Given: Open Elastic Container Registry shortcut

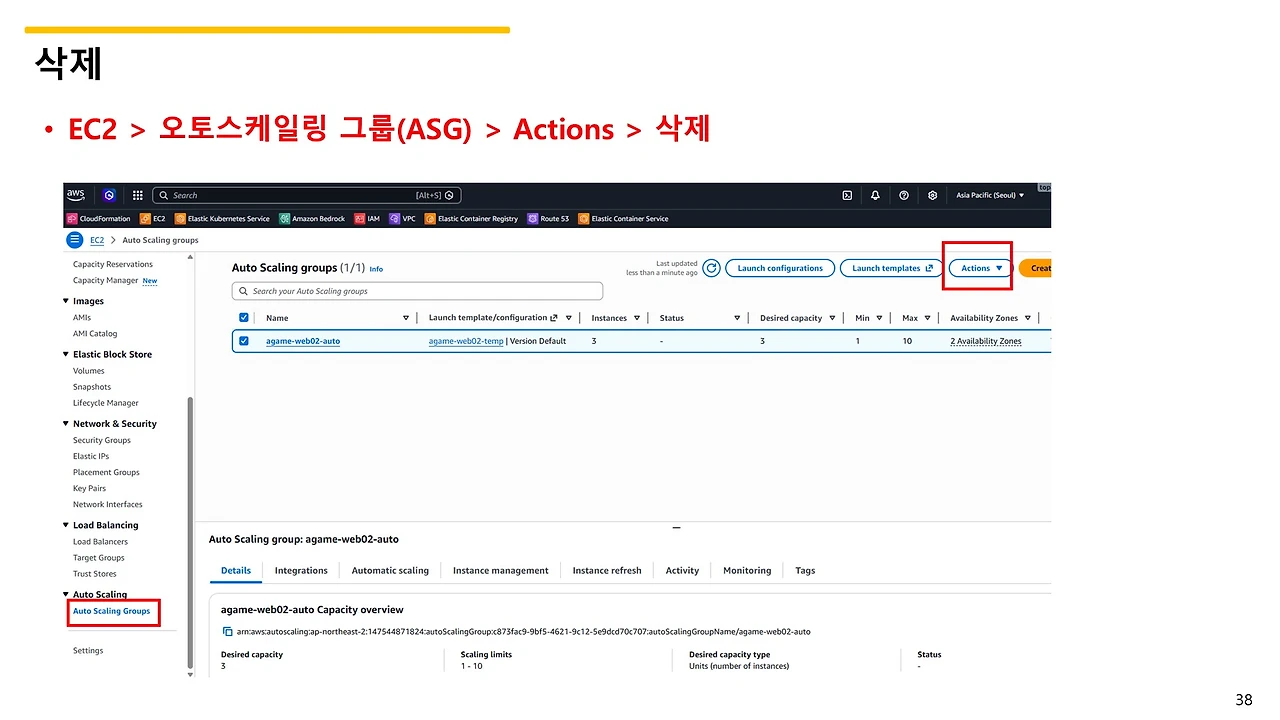Looking at the screenshot, I should 472,219.
